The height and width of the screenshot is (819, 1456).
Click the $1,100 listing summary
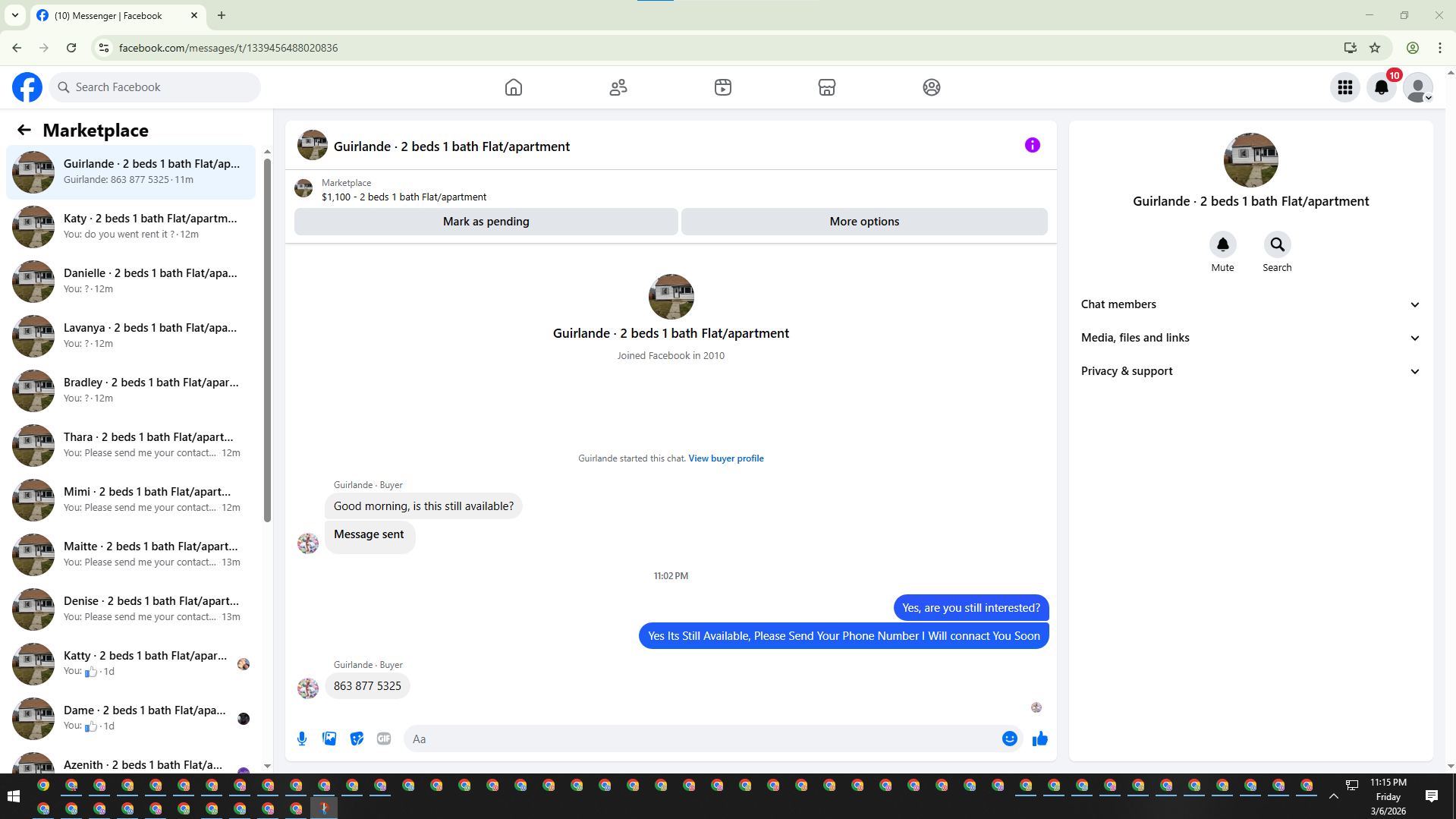pyautogui.click(x=404, y=197)
